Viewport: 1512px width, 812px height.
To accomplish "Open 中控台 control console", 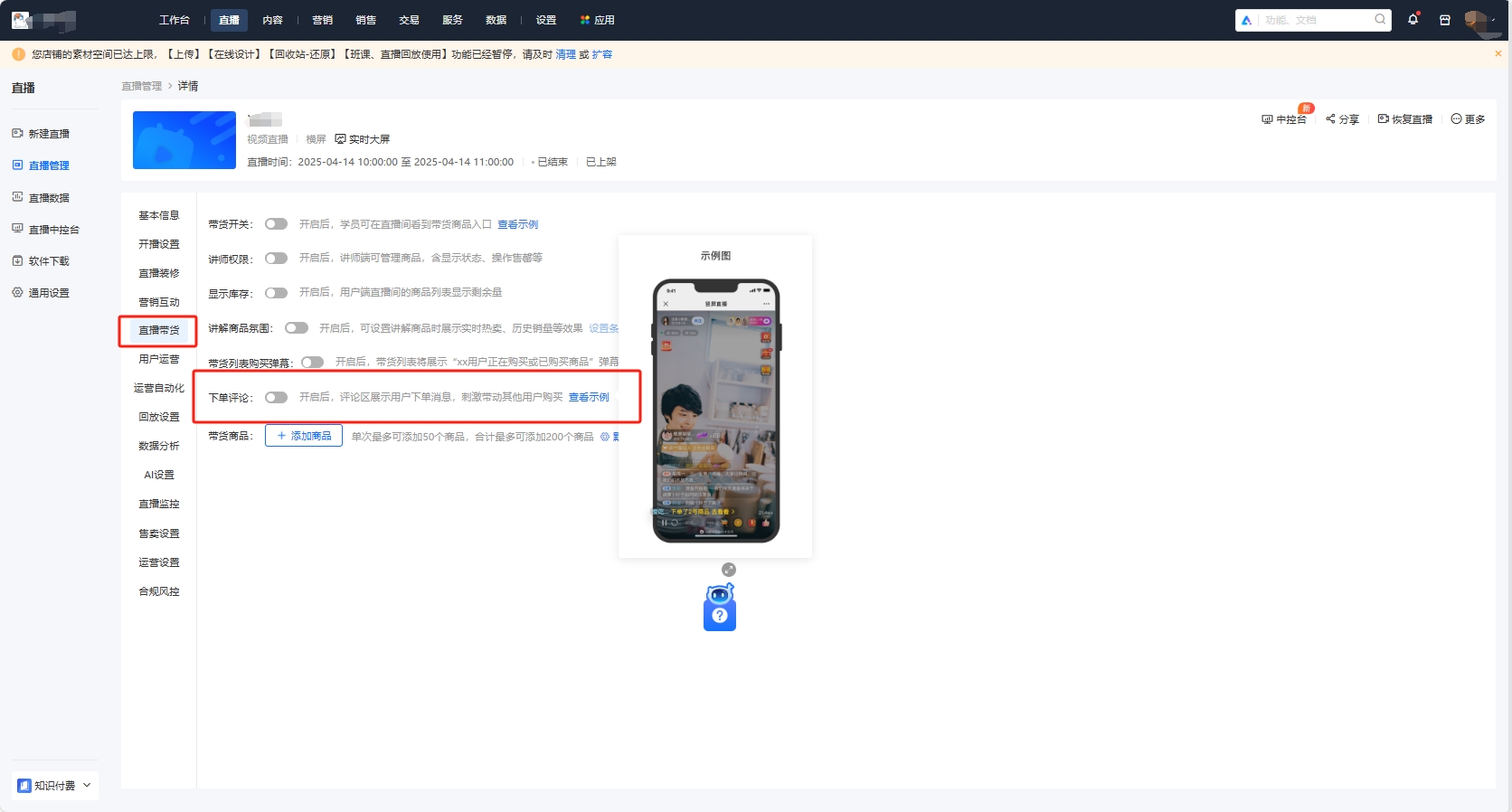I will (x=1284, y=119).
